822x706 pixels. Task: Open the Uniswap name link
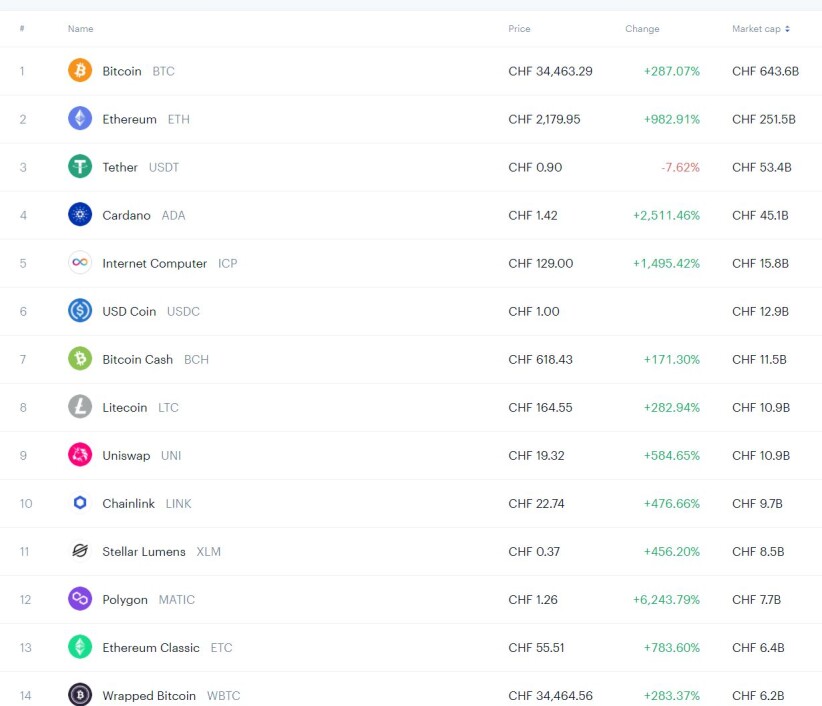pyautogui.click(x=126, y=455)
